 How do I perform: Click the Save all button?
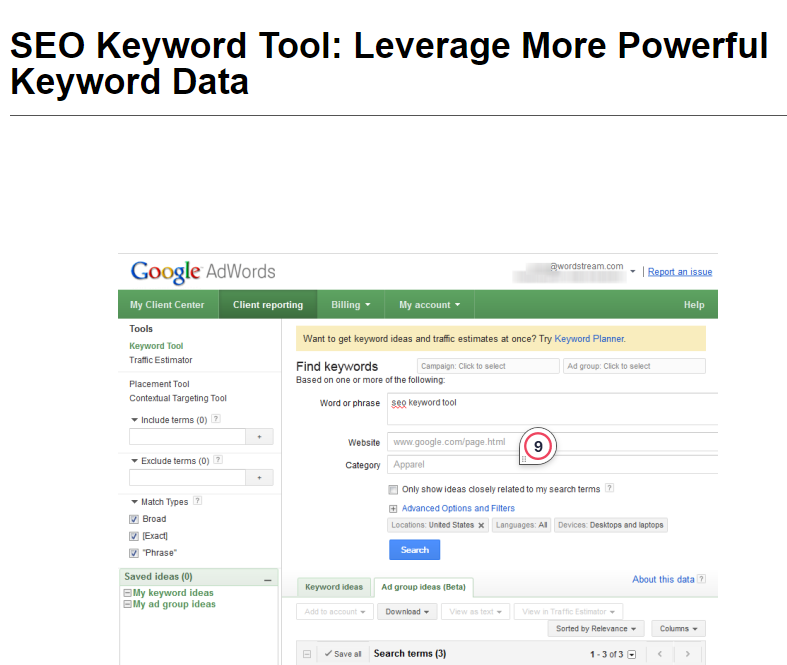[343, 654]
